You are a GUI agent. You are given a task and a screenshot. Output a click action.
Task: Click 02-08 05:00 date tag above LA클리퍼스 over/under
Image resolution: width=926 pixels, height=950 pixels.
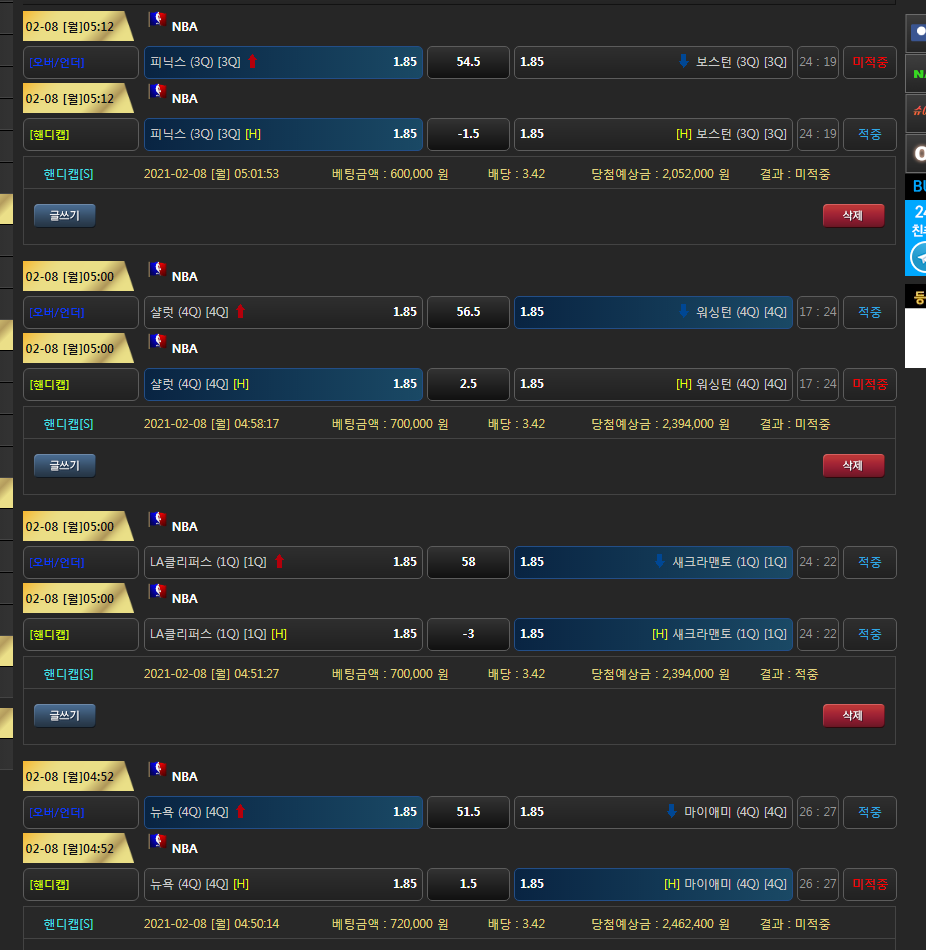tap(73, 527)
